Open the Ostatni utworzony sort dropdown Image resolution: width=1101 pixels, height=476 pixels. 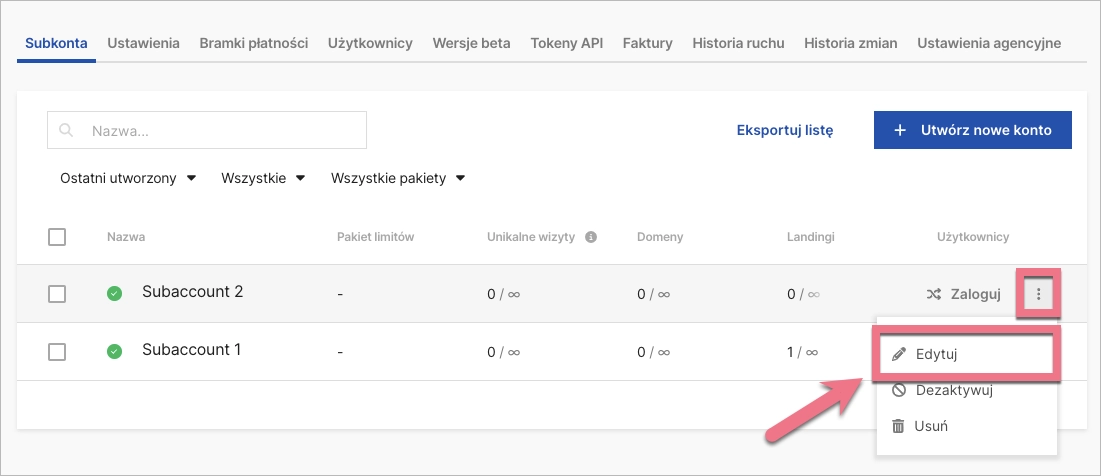[128, 178]
